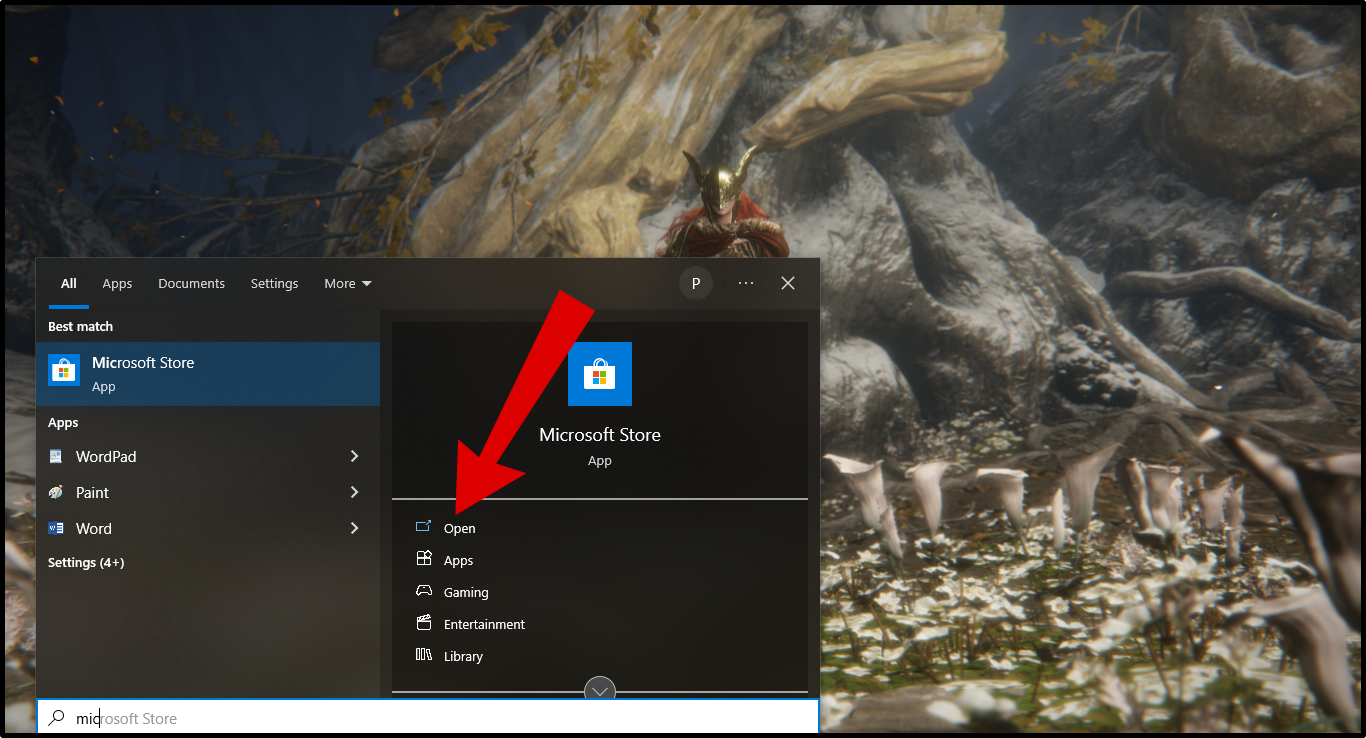1366x738 pixels.
Task: Click the search text field
Action: click(428, 718)
